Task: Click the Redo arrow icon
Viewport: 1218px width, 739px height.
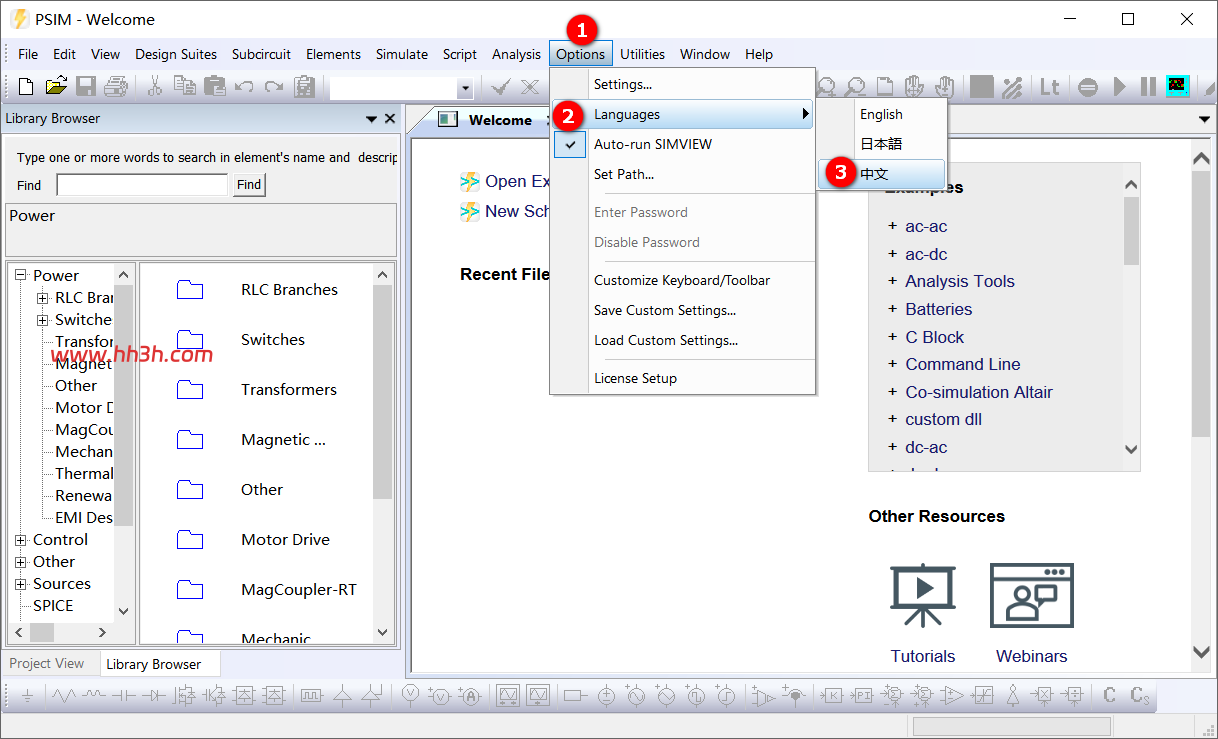Action: click(x=274, y=87)
